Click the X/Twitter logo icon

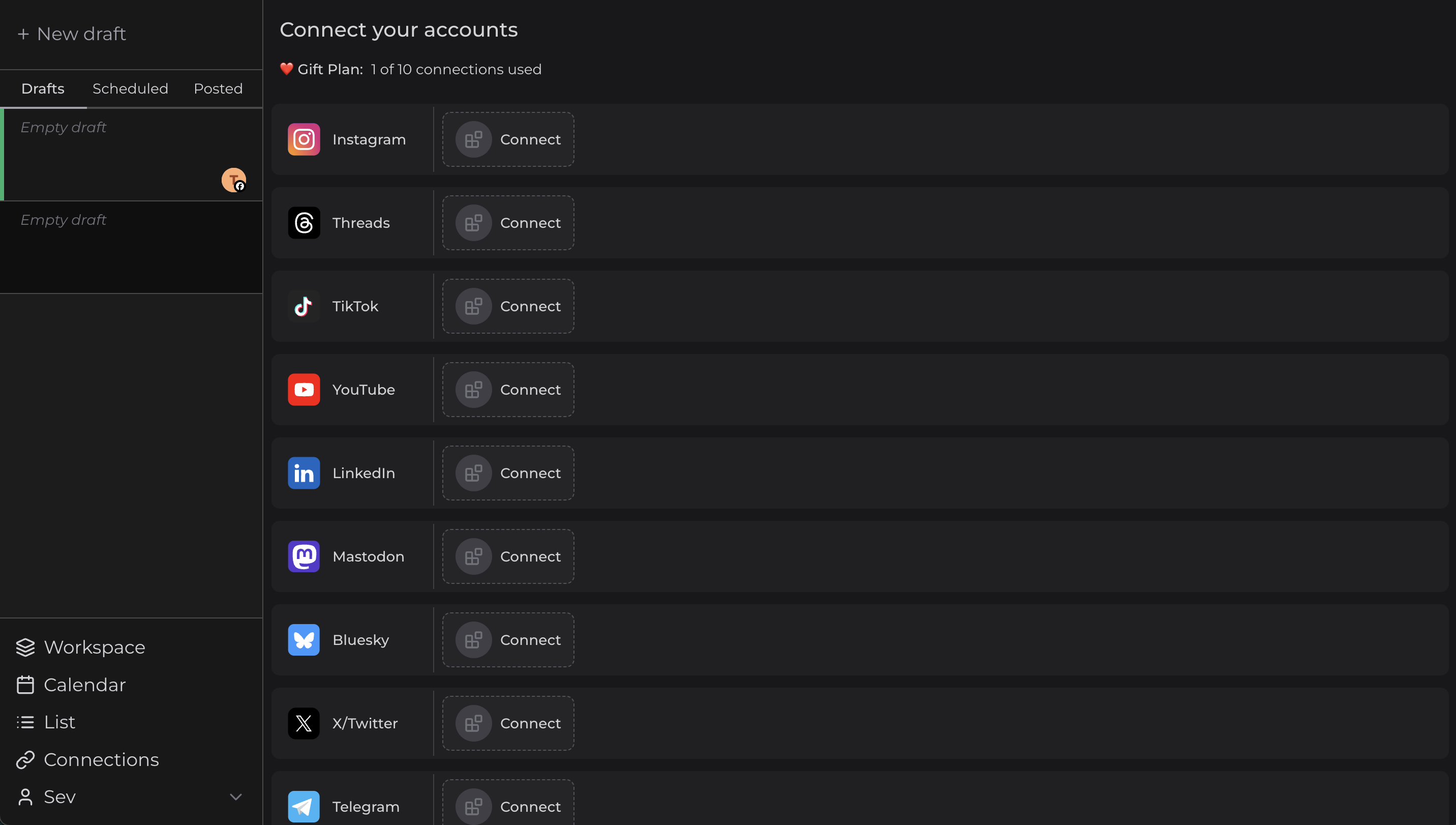pyautogui.click(x=304, y=723)
